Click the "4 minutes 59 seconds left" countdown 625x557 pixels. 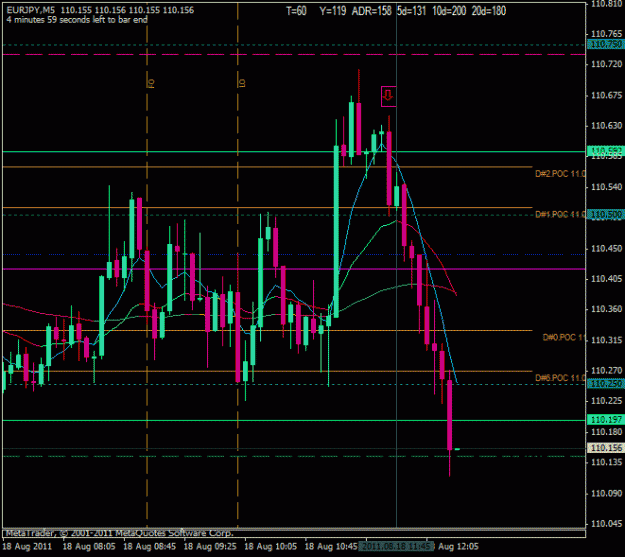click(x=77, y=20)
